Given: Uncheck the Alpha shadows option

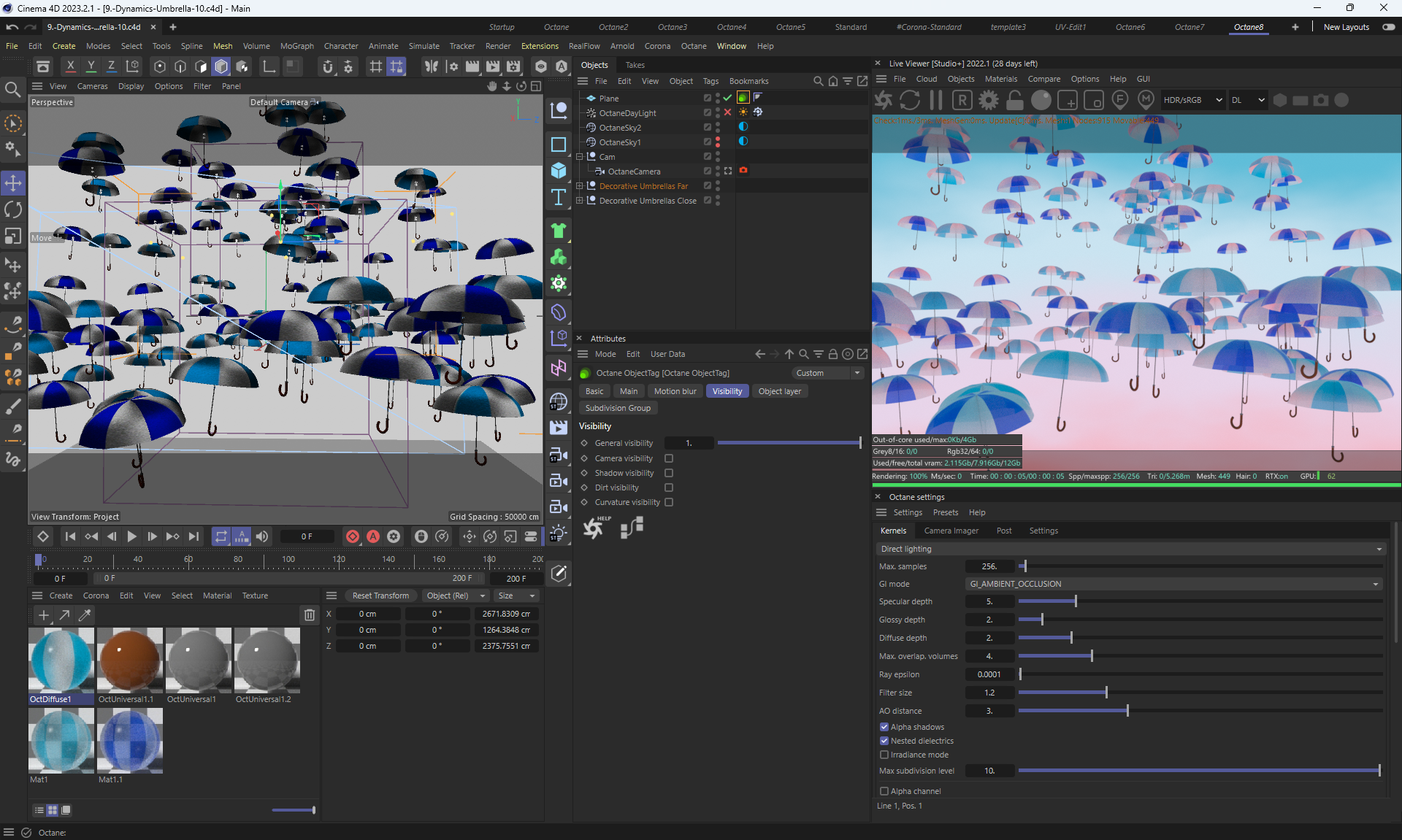Looking at the screenshot, I should tap(884, 727).
